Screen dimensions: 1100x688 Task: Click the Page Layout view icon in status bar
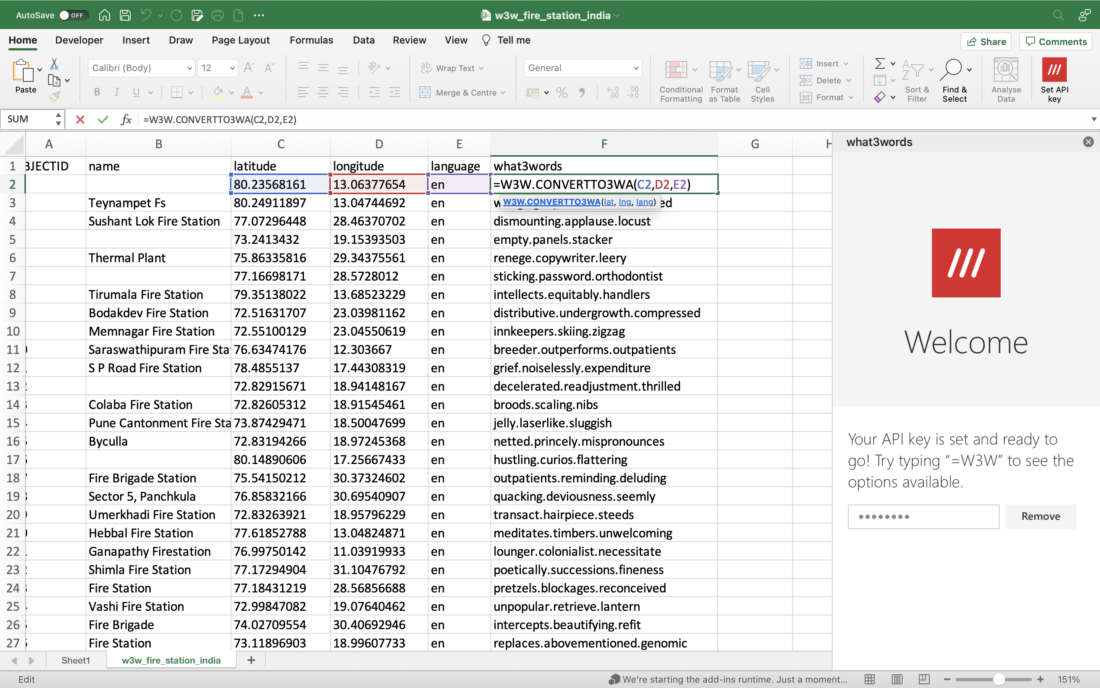897,679
